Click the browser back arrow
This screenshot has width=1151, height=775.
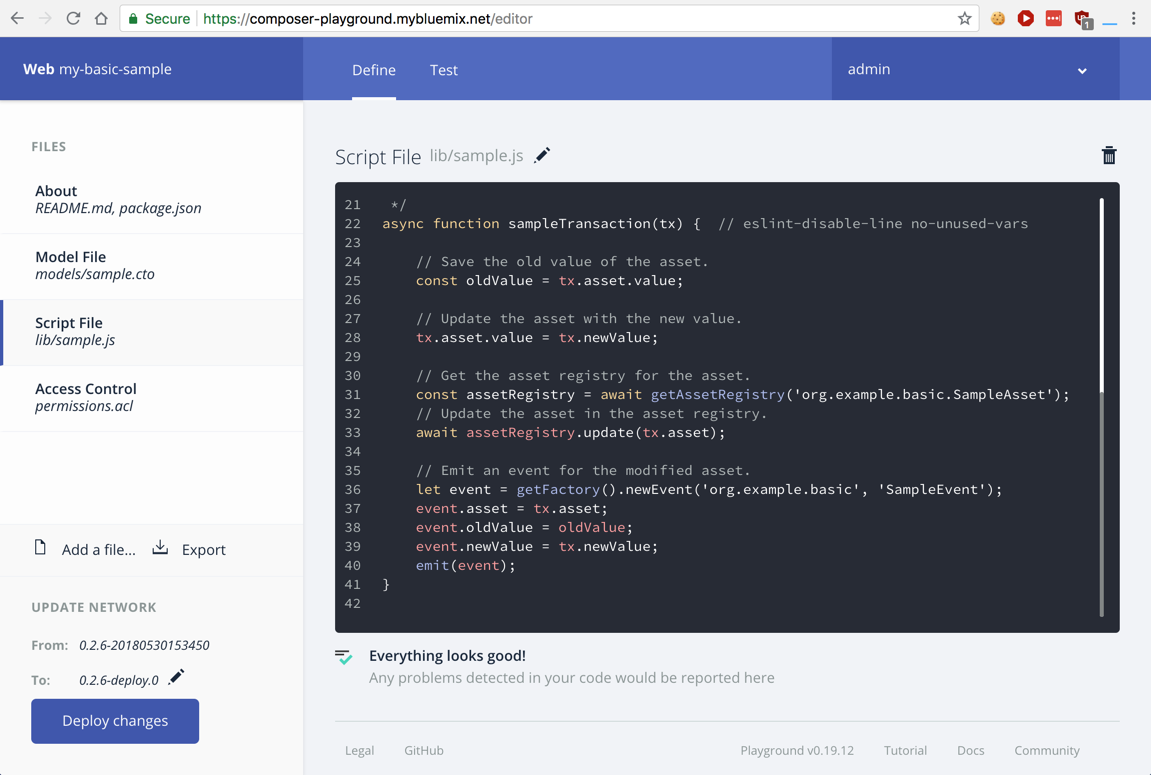pos(17,18)
